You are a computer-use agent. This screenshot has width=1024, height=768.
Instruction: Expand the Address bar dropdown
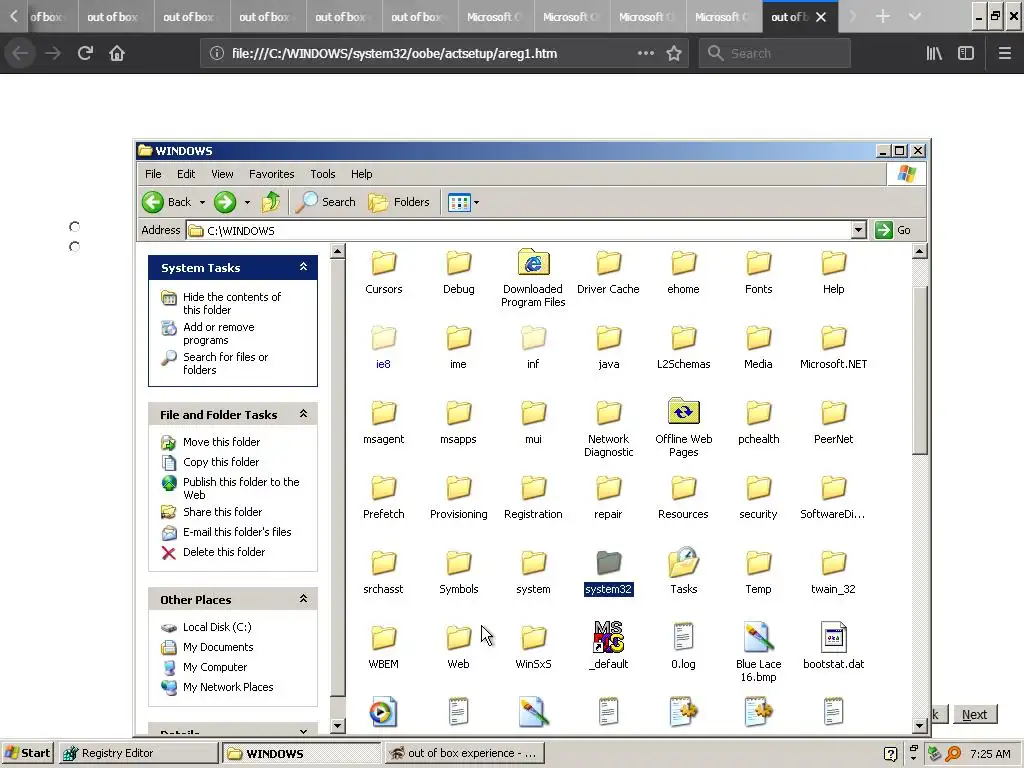coord(859,230)
